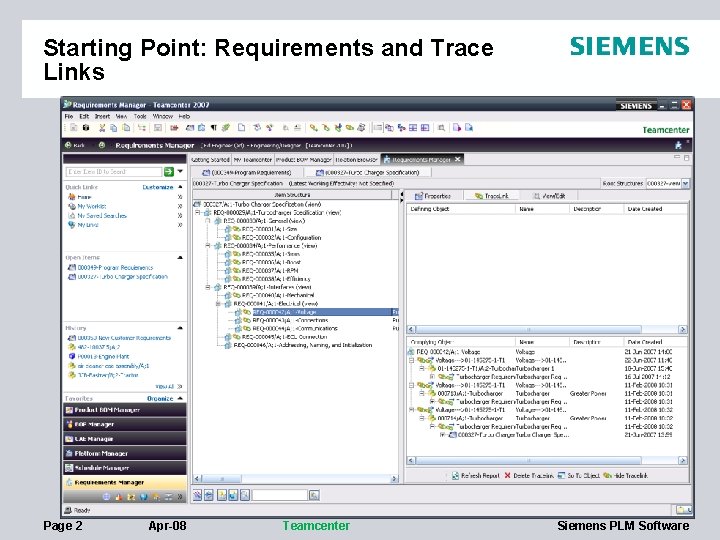The image size is (720, 540).
Task: Collapse the History section
Action: [x=180, y=328]
